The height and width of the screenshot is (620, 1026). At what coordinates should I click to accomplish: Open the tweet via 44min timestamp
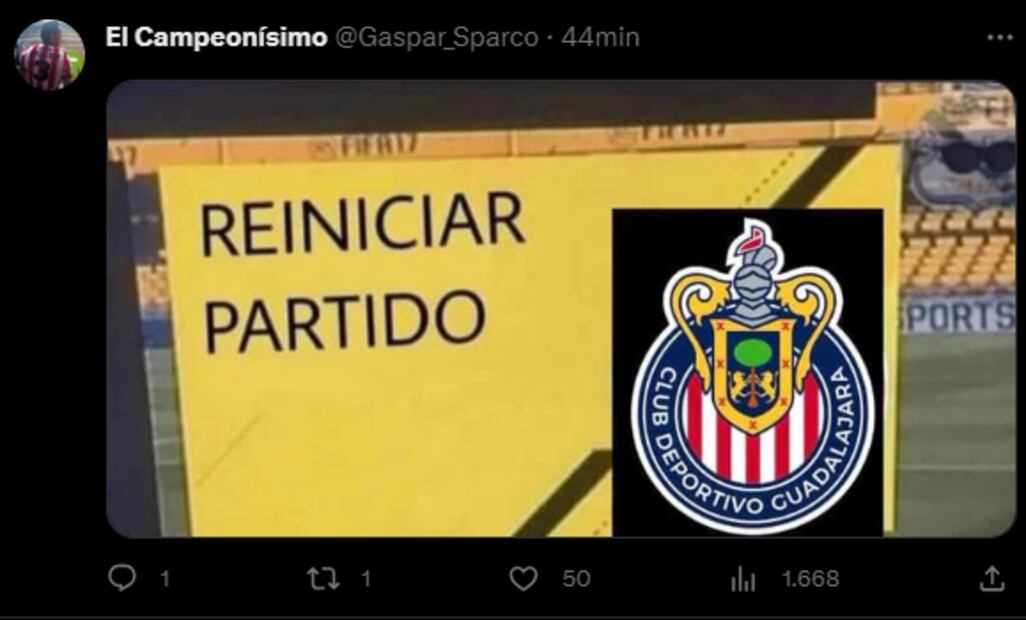pyautogui.click(x=600, y=37)
